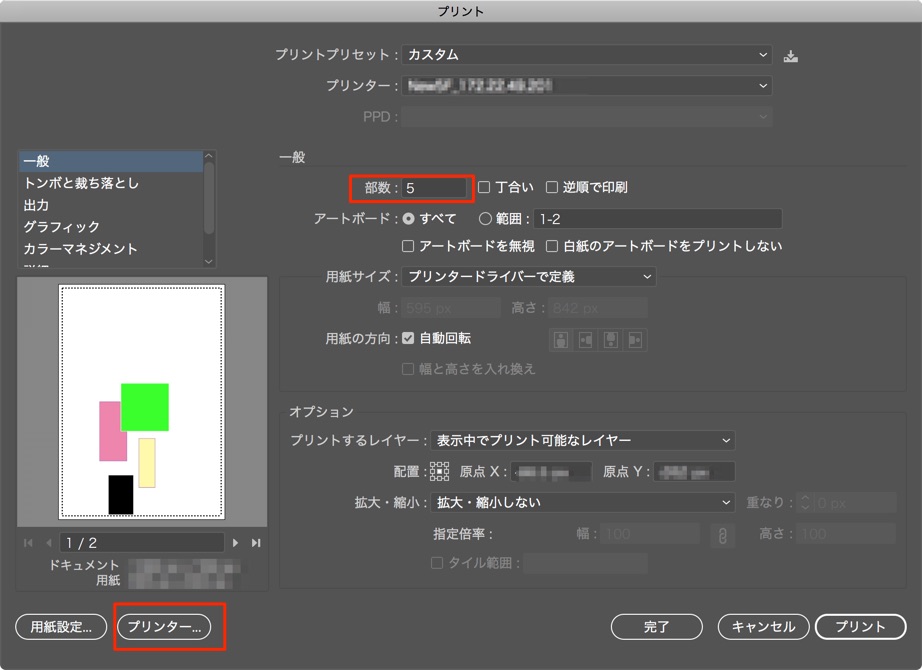Click the print preview thumbnail
This screenshot has height=670, width=922.
[x=142, y=402]
